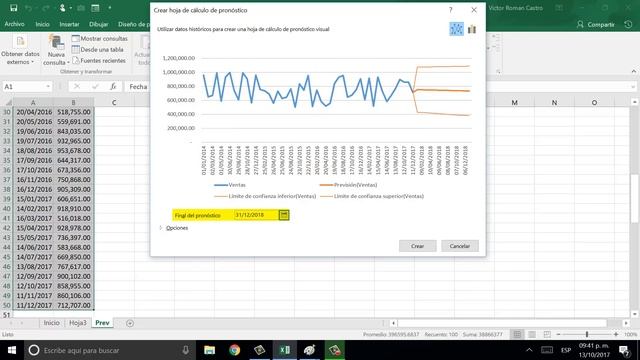Click the history clock icon at the top right
Image resolution: width=640 pixels, height=360 pixels.
(629, 24)
